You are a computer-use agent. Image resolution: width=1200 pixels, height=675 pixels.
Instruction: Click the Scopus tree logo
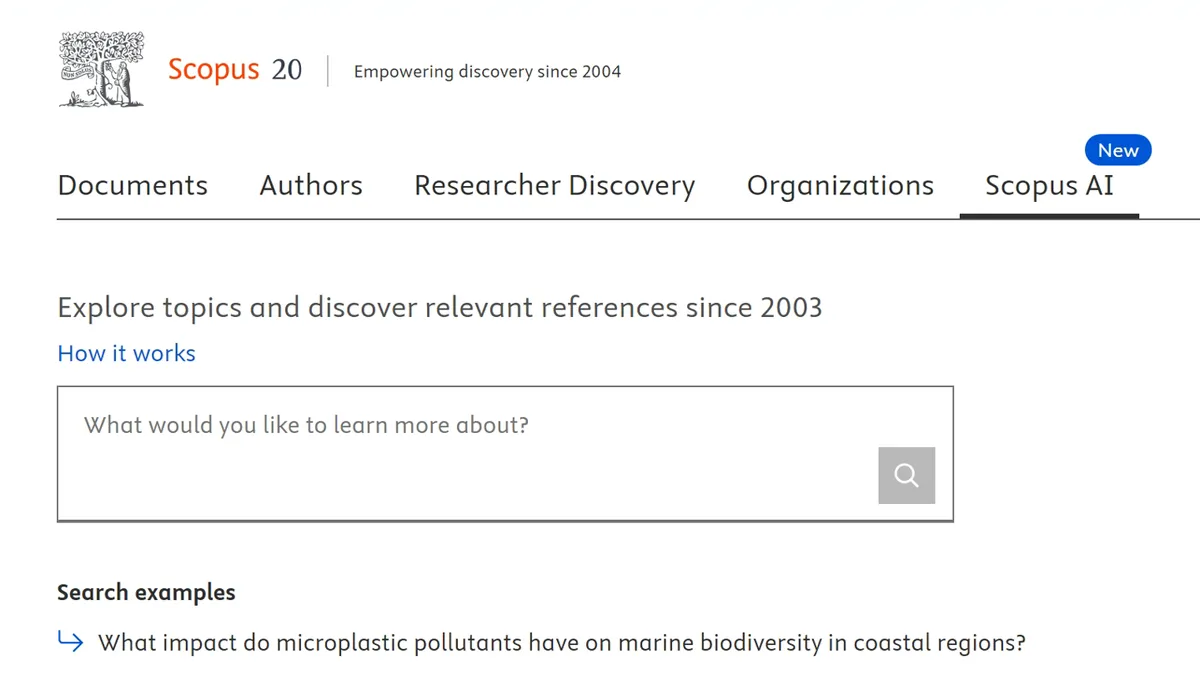(x=100, y=68)
